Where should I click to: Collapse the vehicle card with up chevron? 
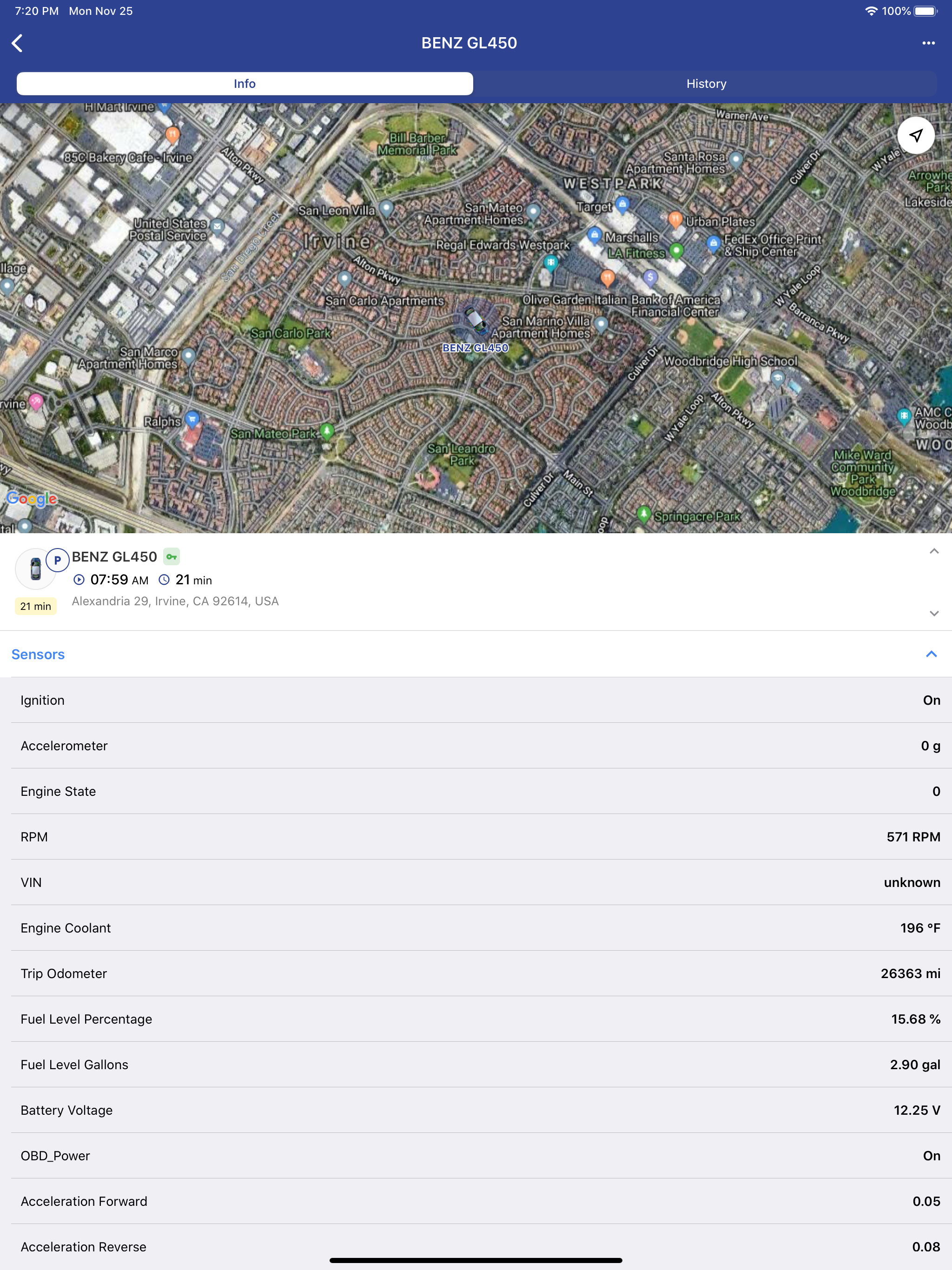pyautogui.click(x=933, y=551)
